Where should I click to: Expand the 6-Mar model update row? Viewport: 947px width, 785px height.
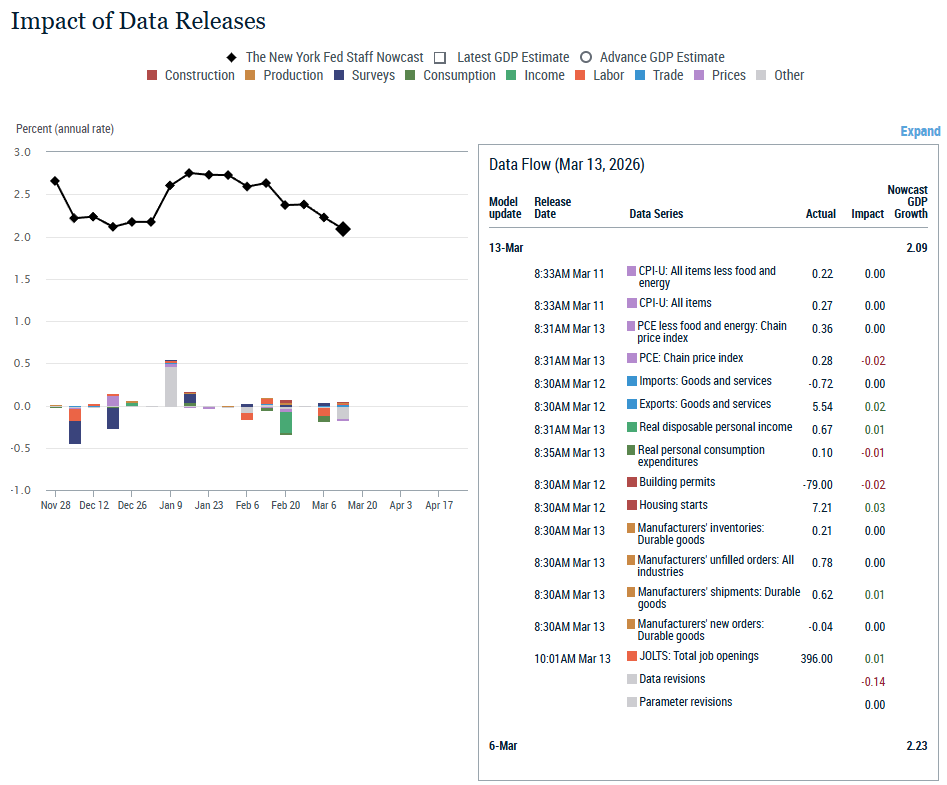(x=503, y=746)
